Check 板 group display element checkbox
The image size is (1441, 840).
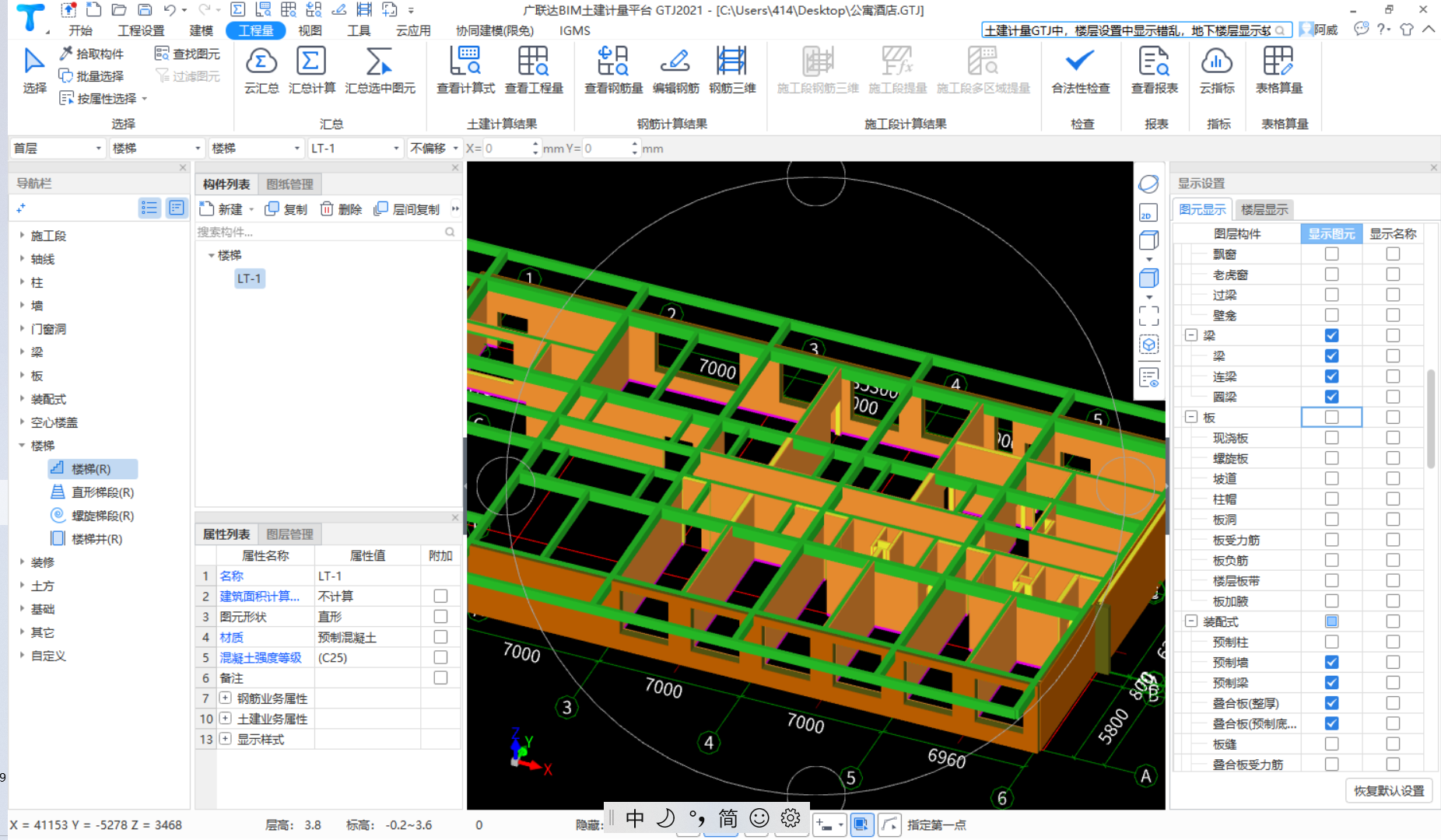[1331, 417]
